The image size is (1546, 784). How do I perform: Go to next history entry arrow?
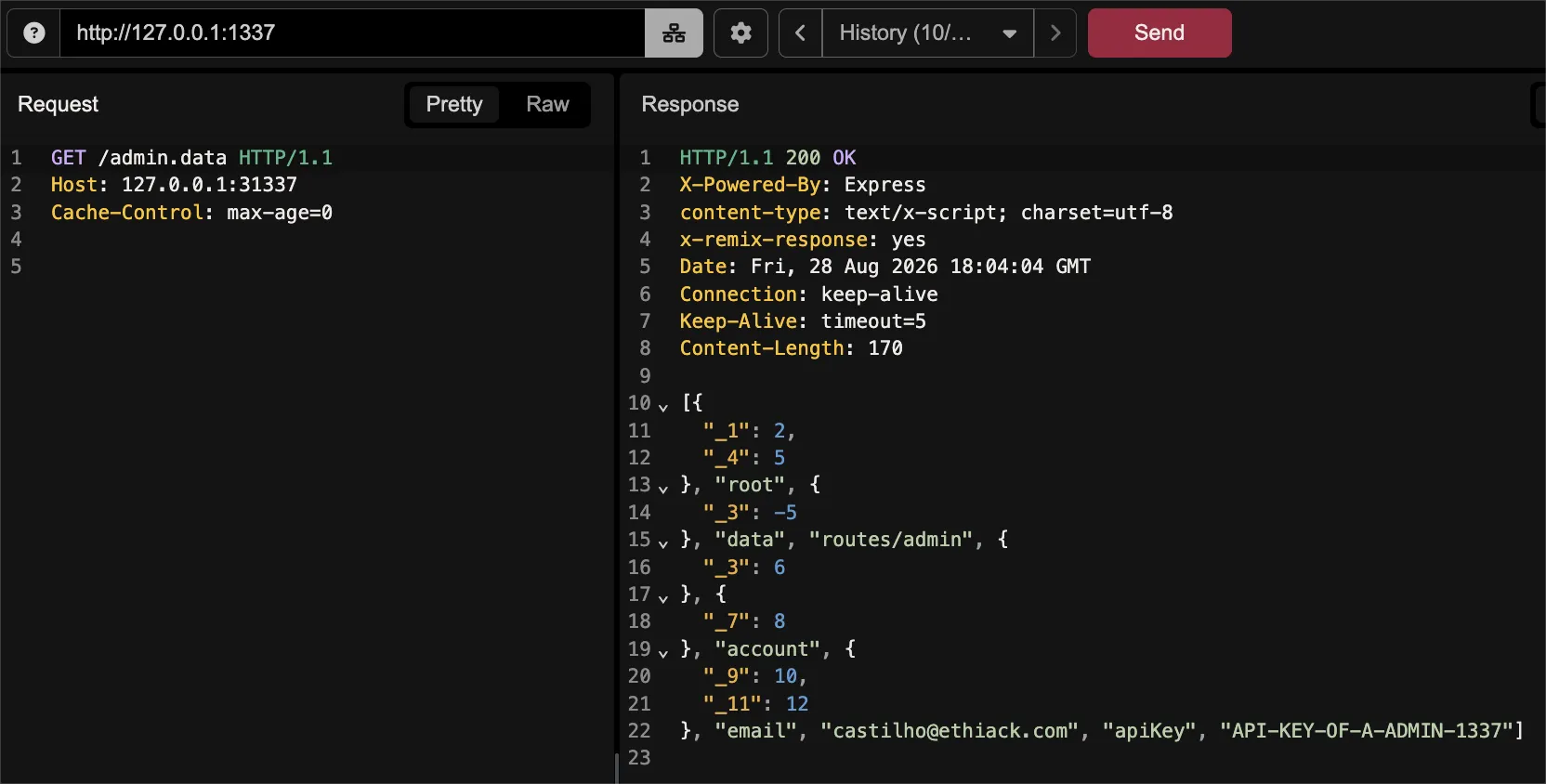tap(1055, 33)
